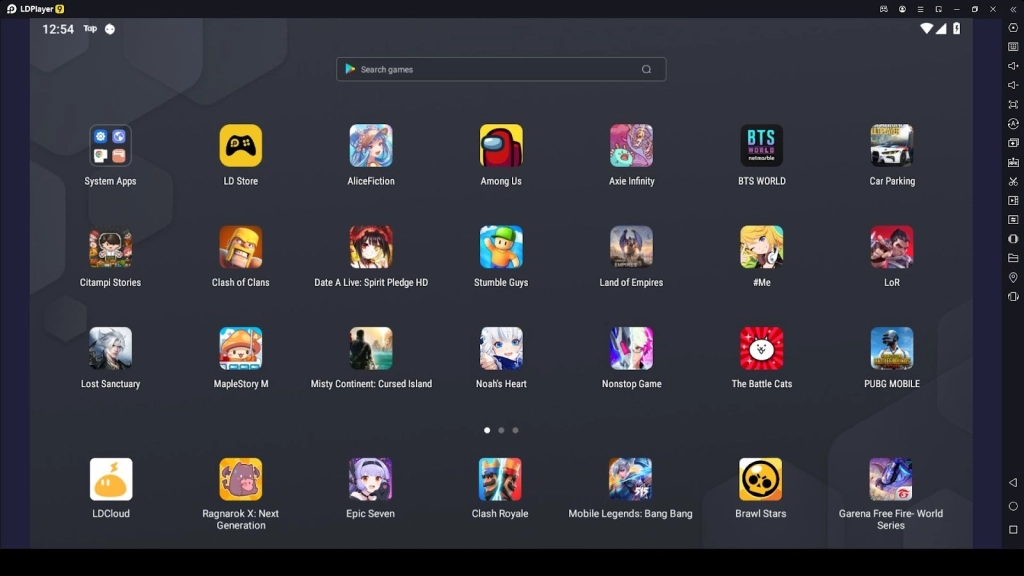Viewport: 1024px width, 576px height.
Task: Click the circular-arrow A icon in sidebar
Action: pyautogui.click(x=1013, y=123)
